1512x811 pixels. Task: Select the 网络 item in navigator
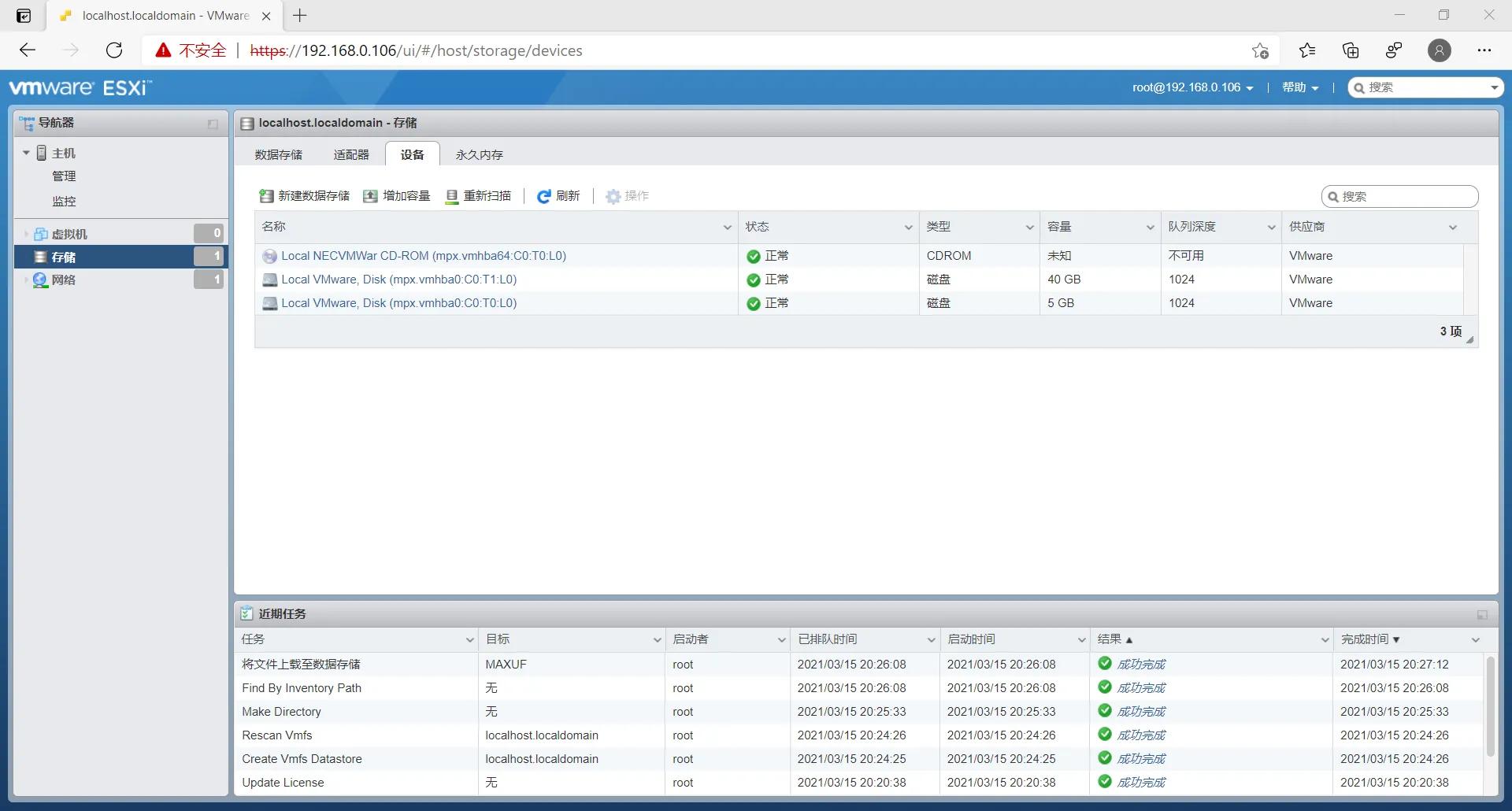[65, 280]
